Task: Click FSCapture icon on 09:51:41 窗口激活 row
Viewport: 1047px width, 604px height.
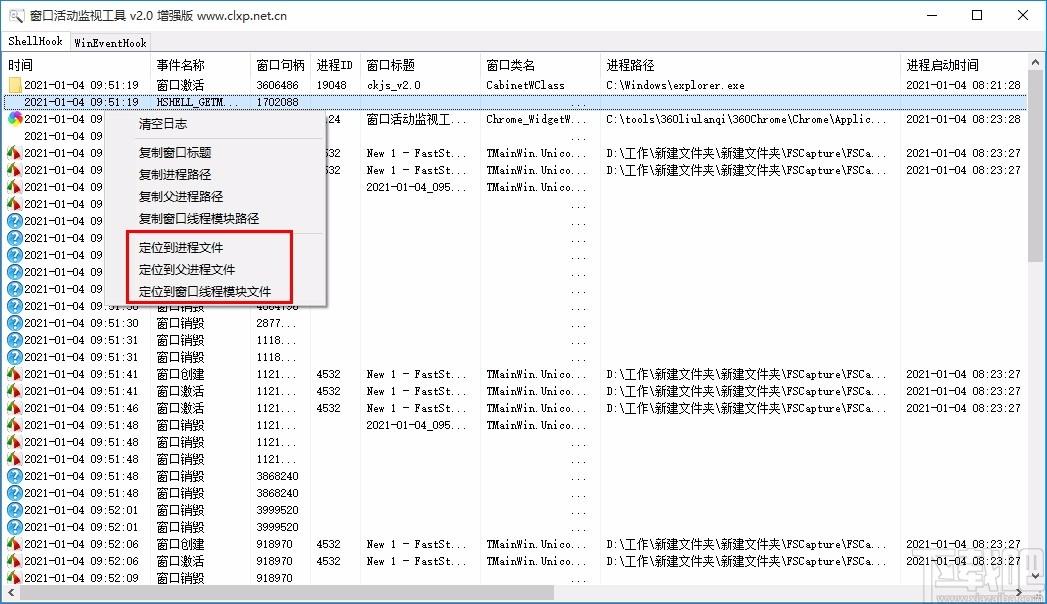Action: [15, 391]
